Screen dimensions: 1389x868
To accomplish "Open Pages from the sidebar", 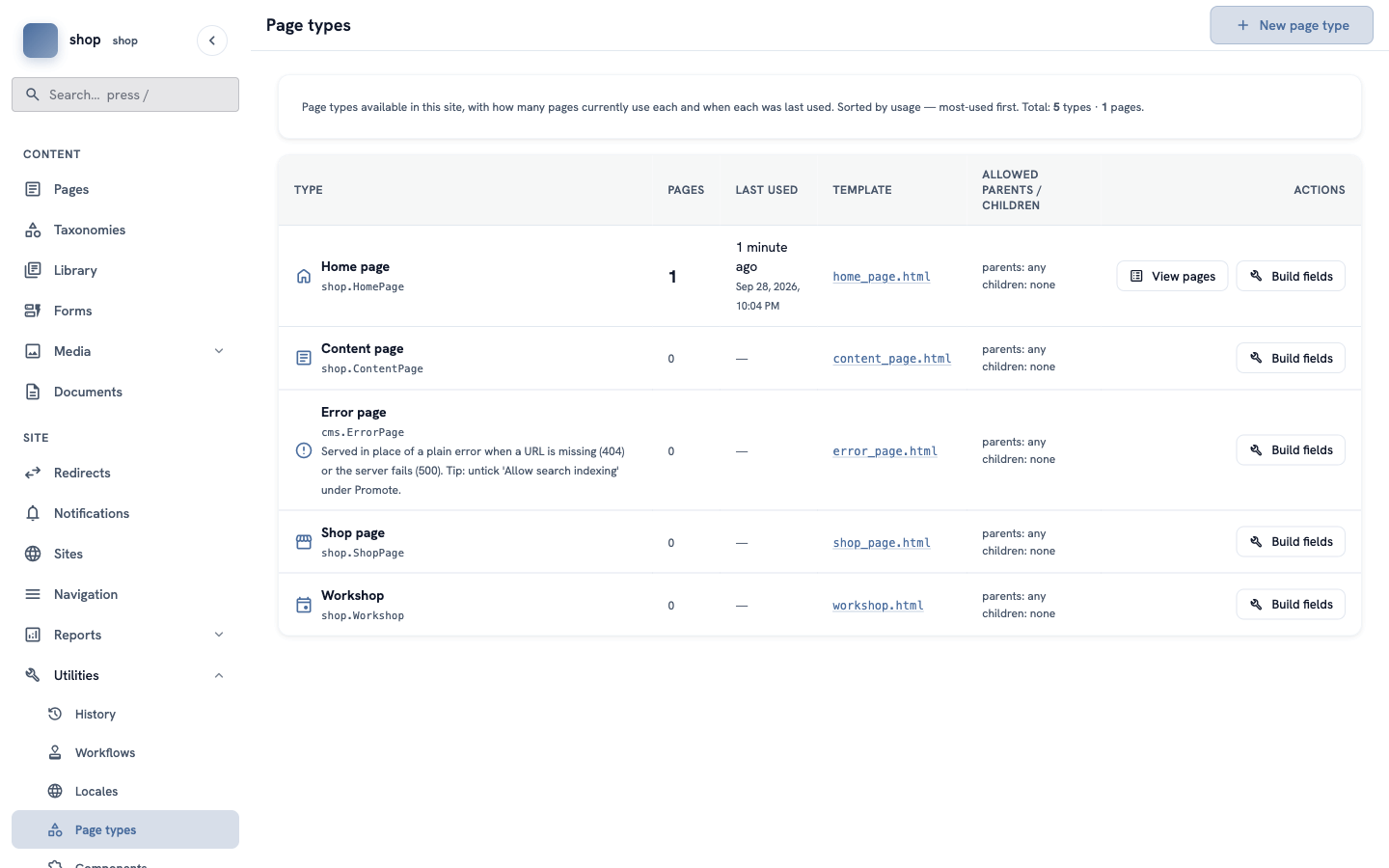I will point(125,189).
